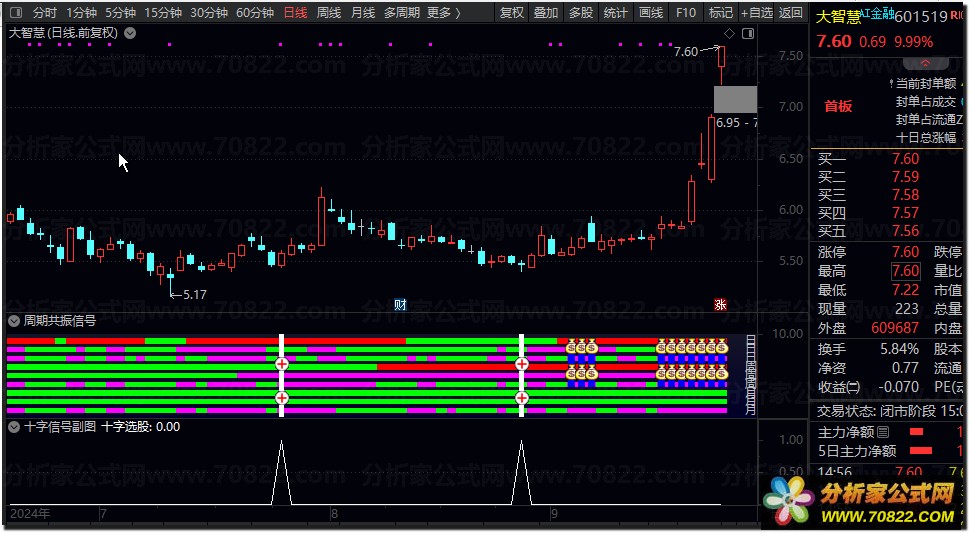Screen dimensions: 971x533
Task: Click the 2024年 label on the time axis
Action: (x=30, y=514)
